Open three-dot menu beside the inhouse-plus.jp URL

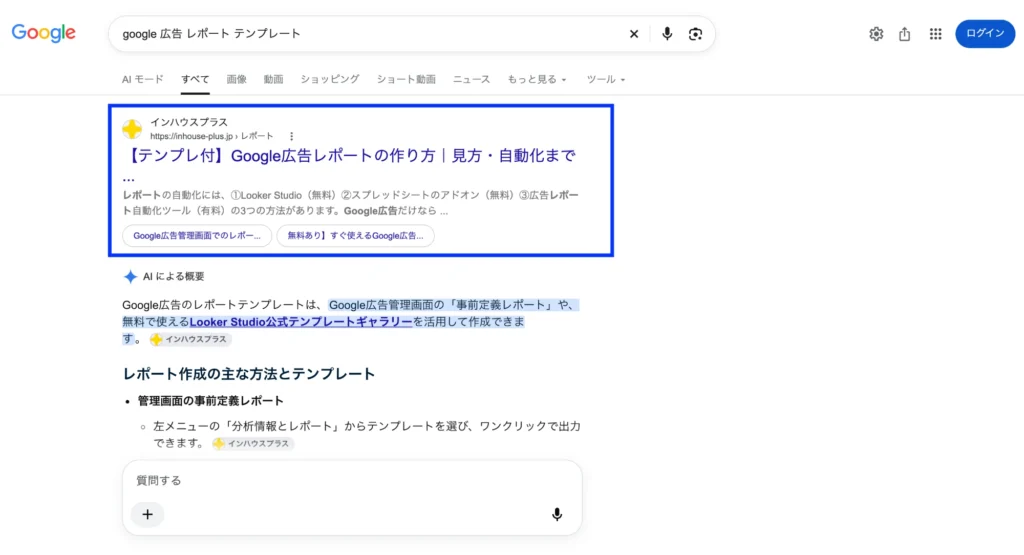291,136
